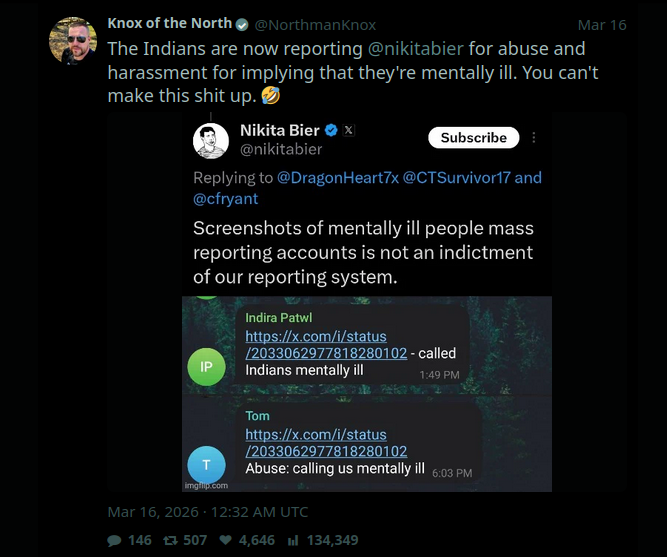Open Knox of the North profile avatar

73,39
